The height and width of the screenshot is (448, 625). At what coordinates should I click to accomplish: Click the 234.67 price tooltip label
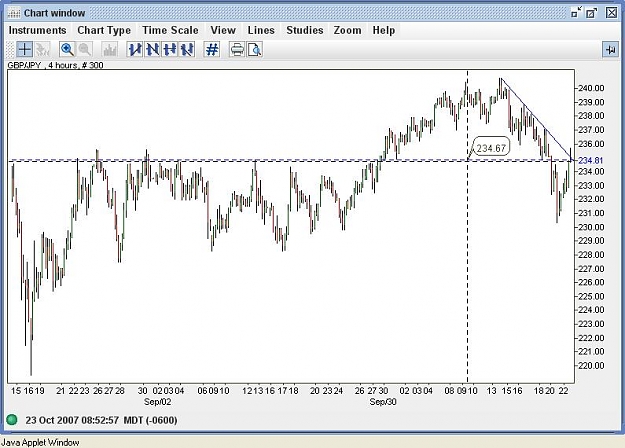click(x=491, y=148)
